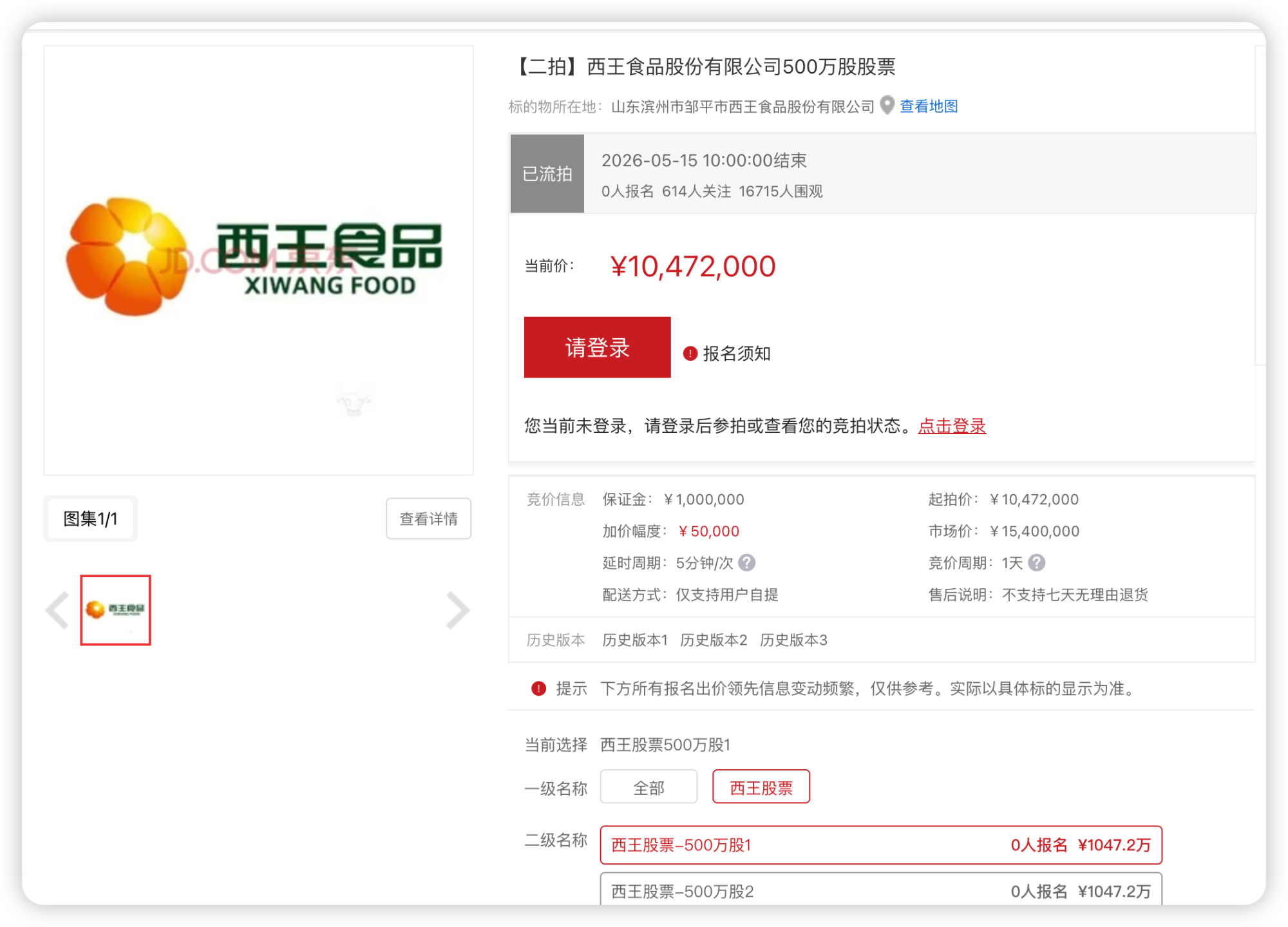Open 历史版本3
The image size is (1288, 927).
[793, 640]
